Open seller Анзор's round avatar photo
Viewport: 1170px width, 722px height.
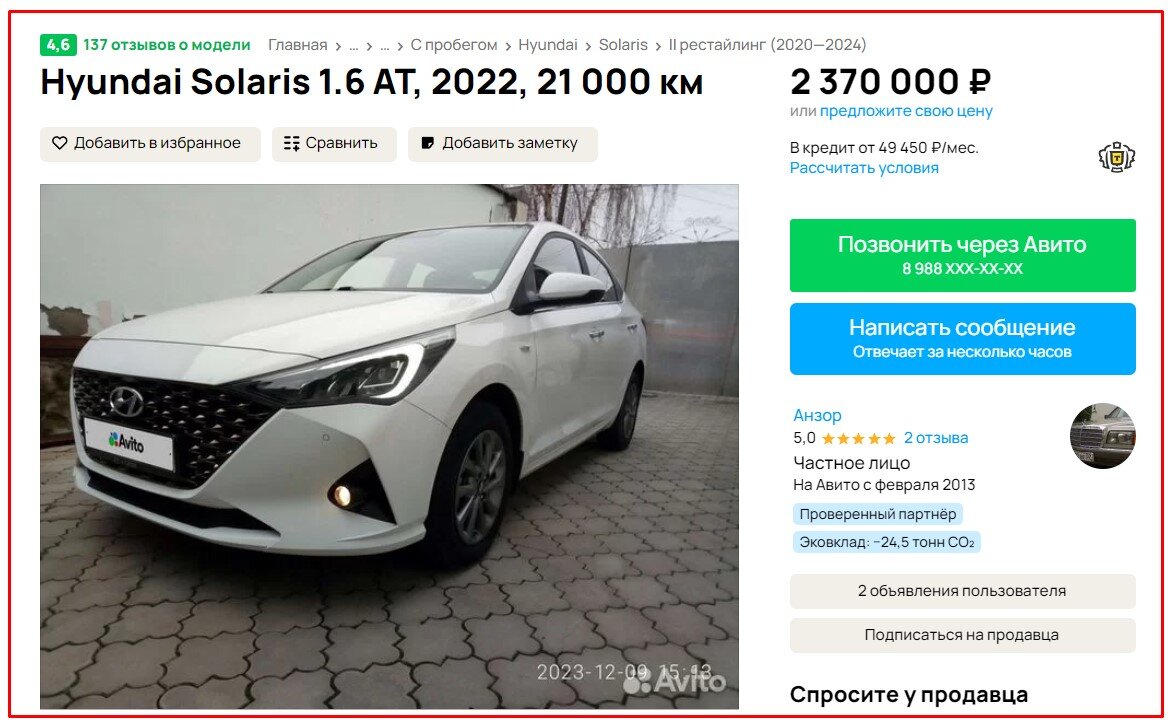pos(1103,436)
